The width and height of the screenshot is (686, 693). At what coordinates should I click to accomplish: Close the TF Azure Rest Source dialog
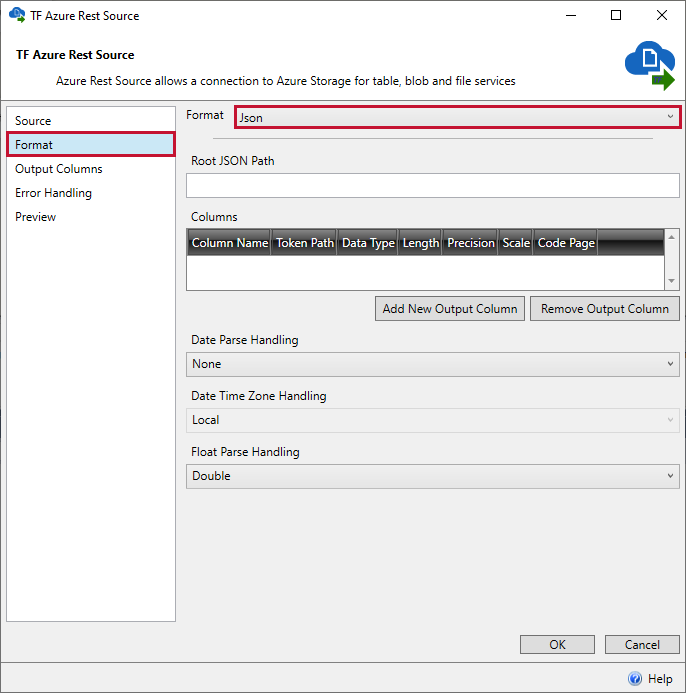pyautogui.click(x=662, y=15)
